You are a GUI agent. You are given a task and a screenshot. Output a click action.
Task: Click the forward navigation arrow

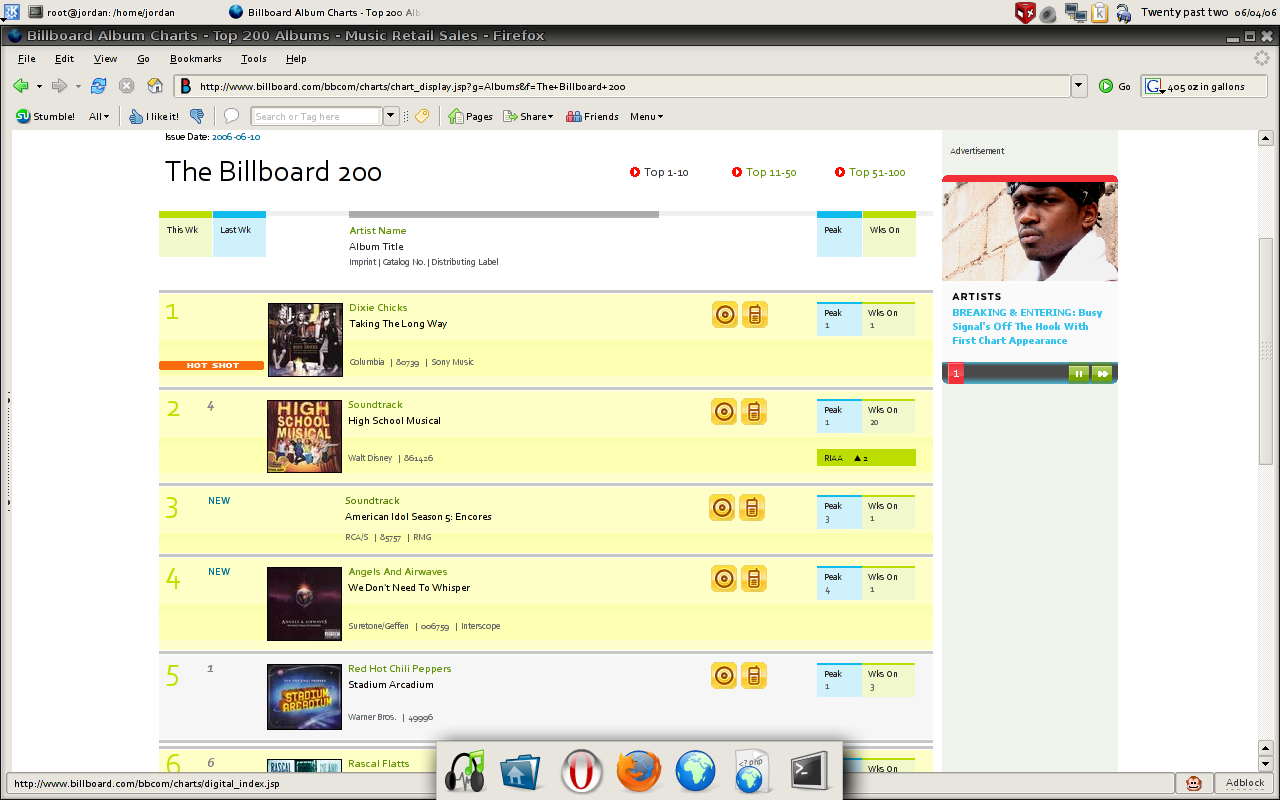pos(60,86)
